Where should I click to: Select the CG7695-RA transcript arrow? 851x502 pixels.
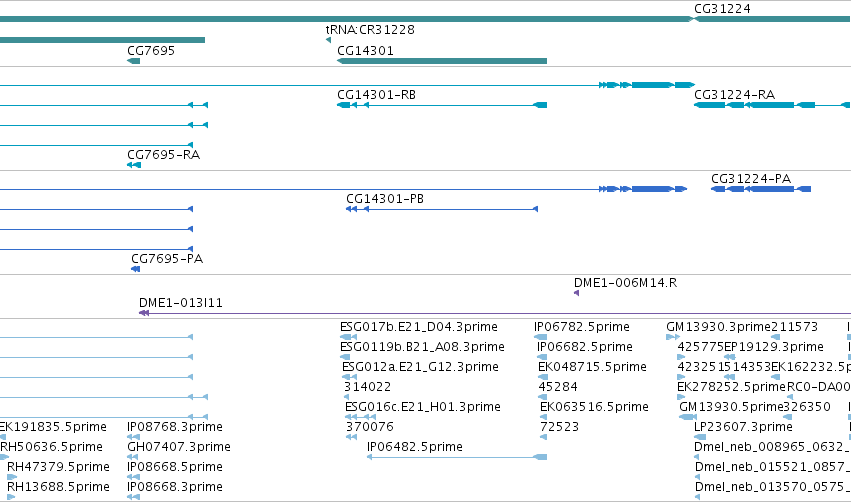[x=134, y=165]
